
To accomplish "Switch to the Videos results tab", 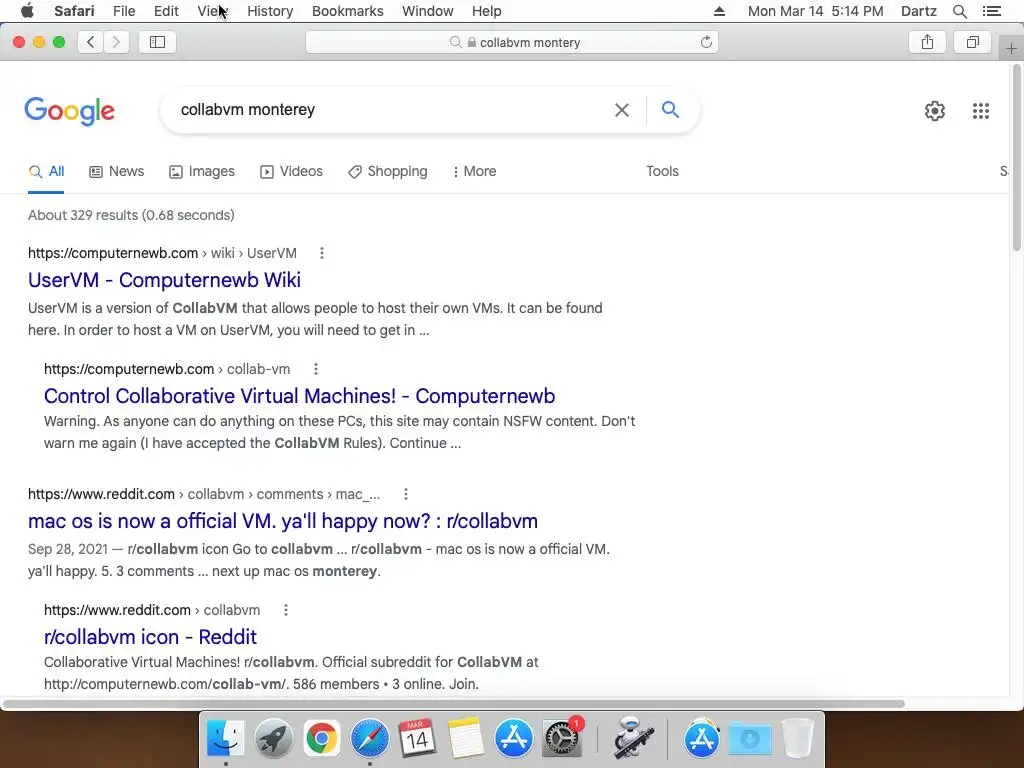I will pyautogui.click(x=291, y=171).
